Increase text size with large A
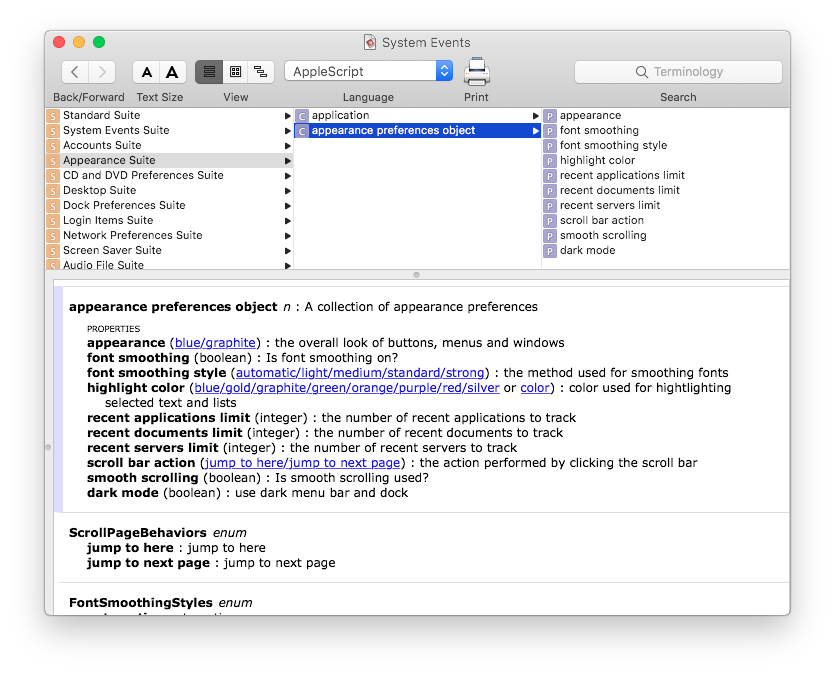 coord(172,72)
